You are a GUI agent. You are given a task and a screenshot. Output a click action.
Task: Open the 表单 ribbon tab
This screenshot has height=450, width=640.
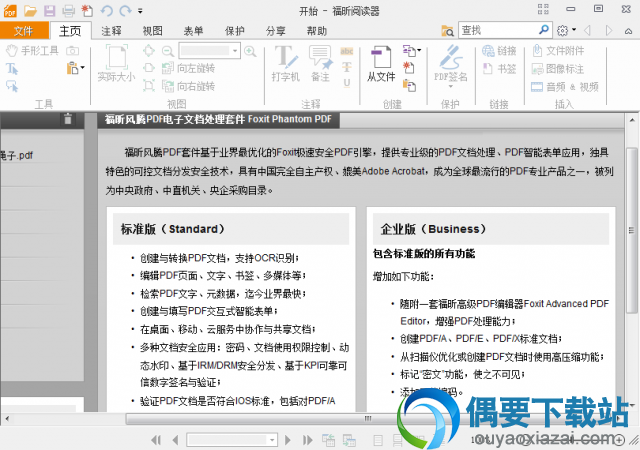tap(193, 31)
